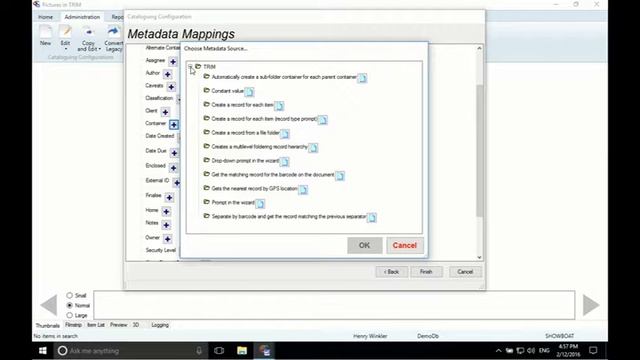The width and height of the screenshot is (640, 360).
Task: Switch to the Filmstrip tab
Action: pyautogui.click(x=73, y=325)
